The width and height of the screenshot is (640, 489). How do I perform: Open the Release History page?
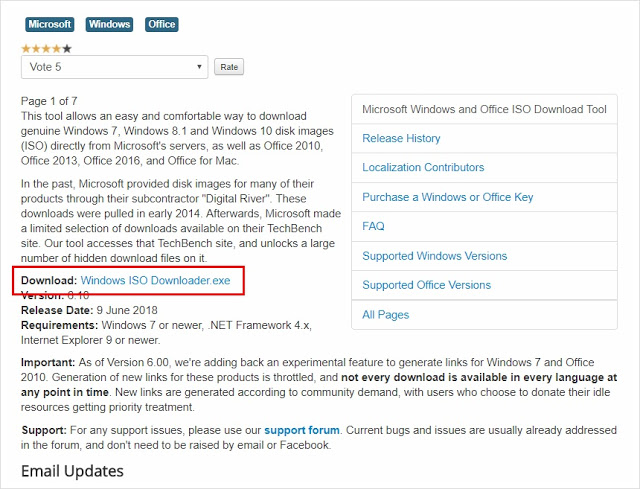point(401,138)
